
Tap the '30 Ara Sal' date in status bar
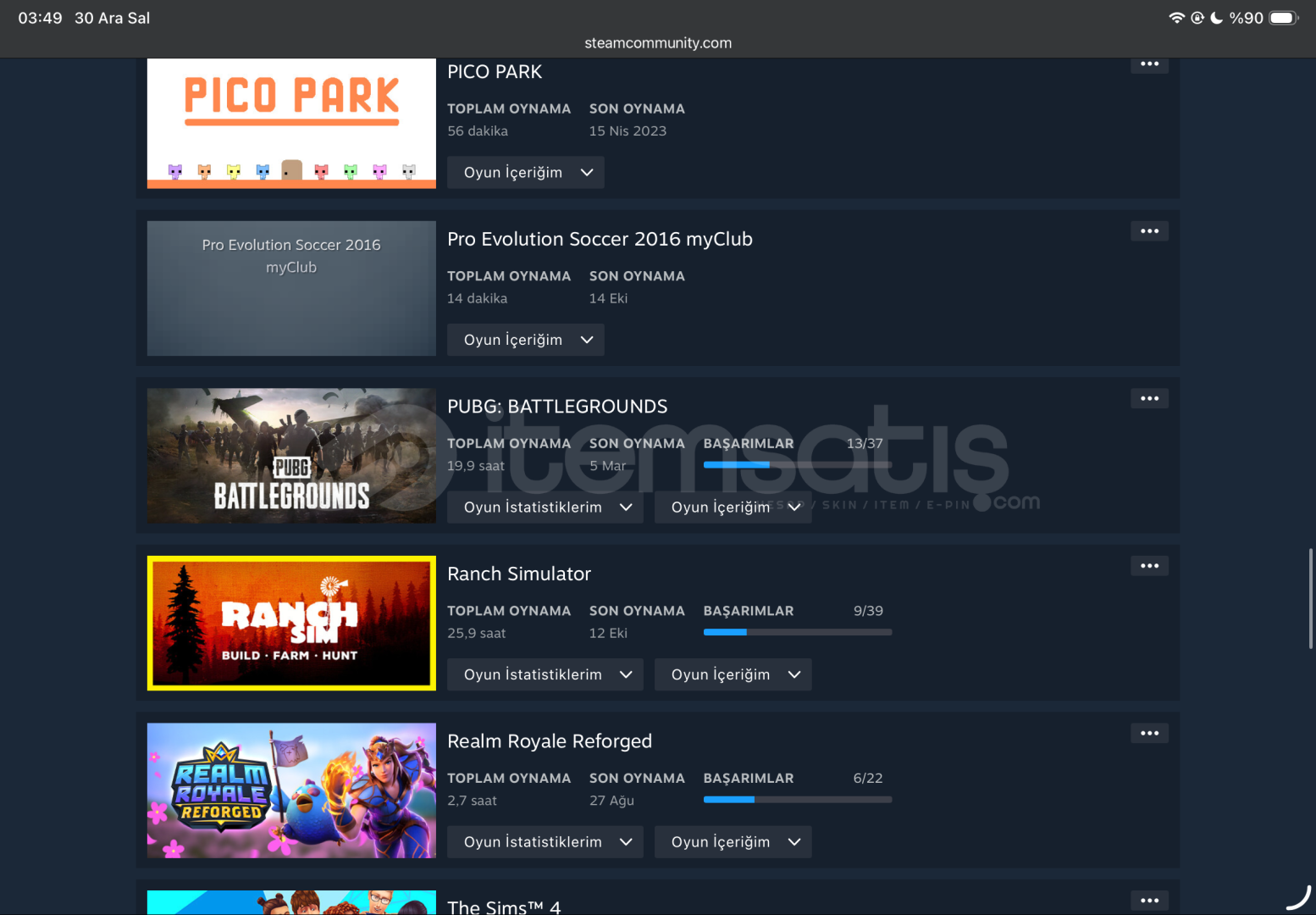point(112,18)
